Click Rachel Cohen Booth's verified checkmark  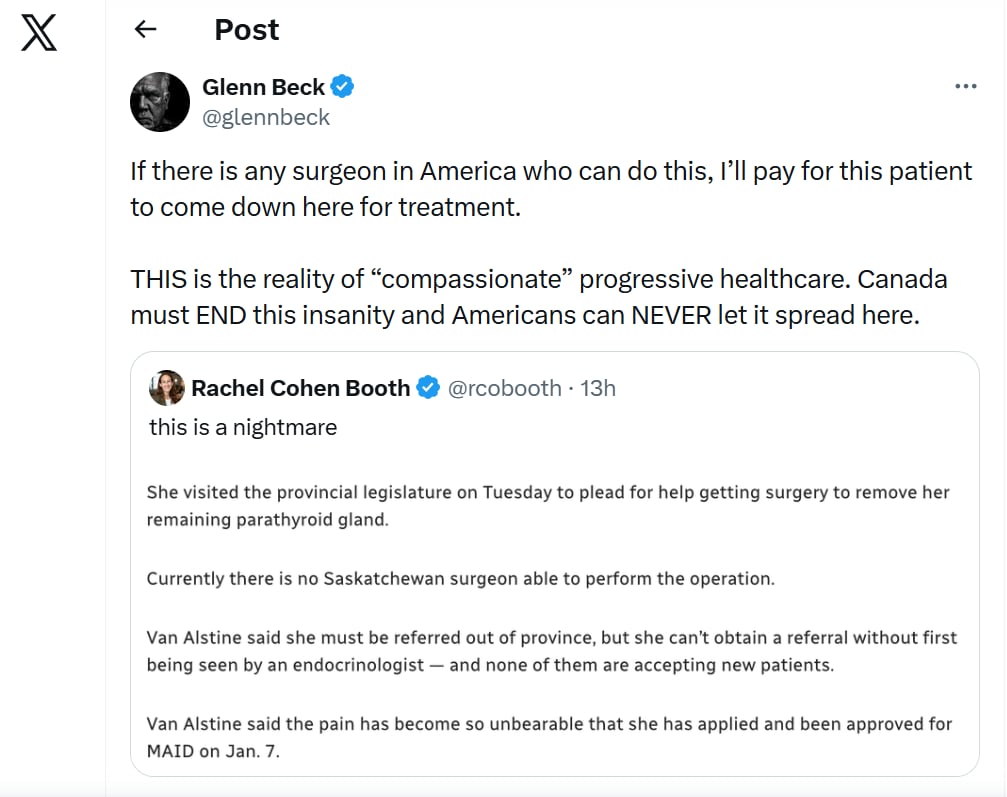click(428, 387)
